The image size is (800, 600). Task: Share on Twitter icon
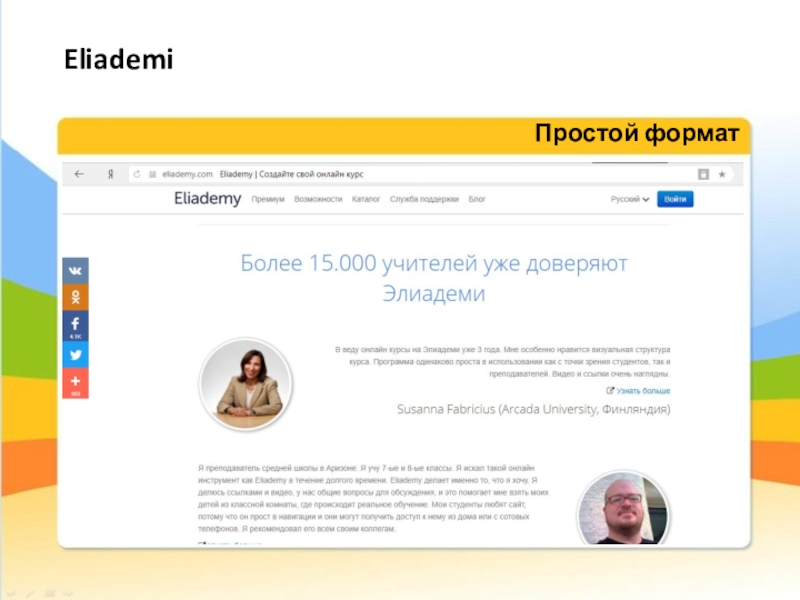pos(76,355)
